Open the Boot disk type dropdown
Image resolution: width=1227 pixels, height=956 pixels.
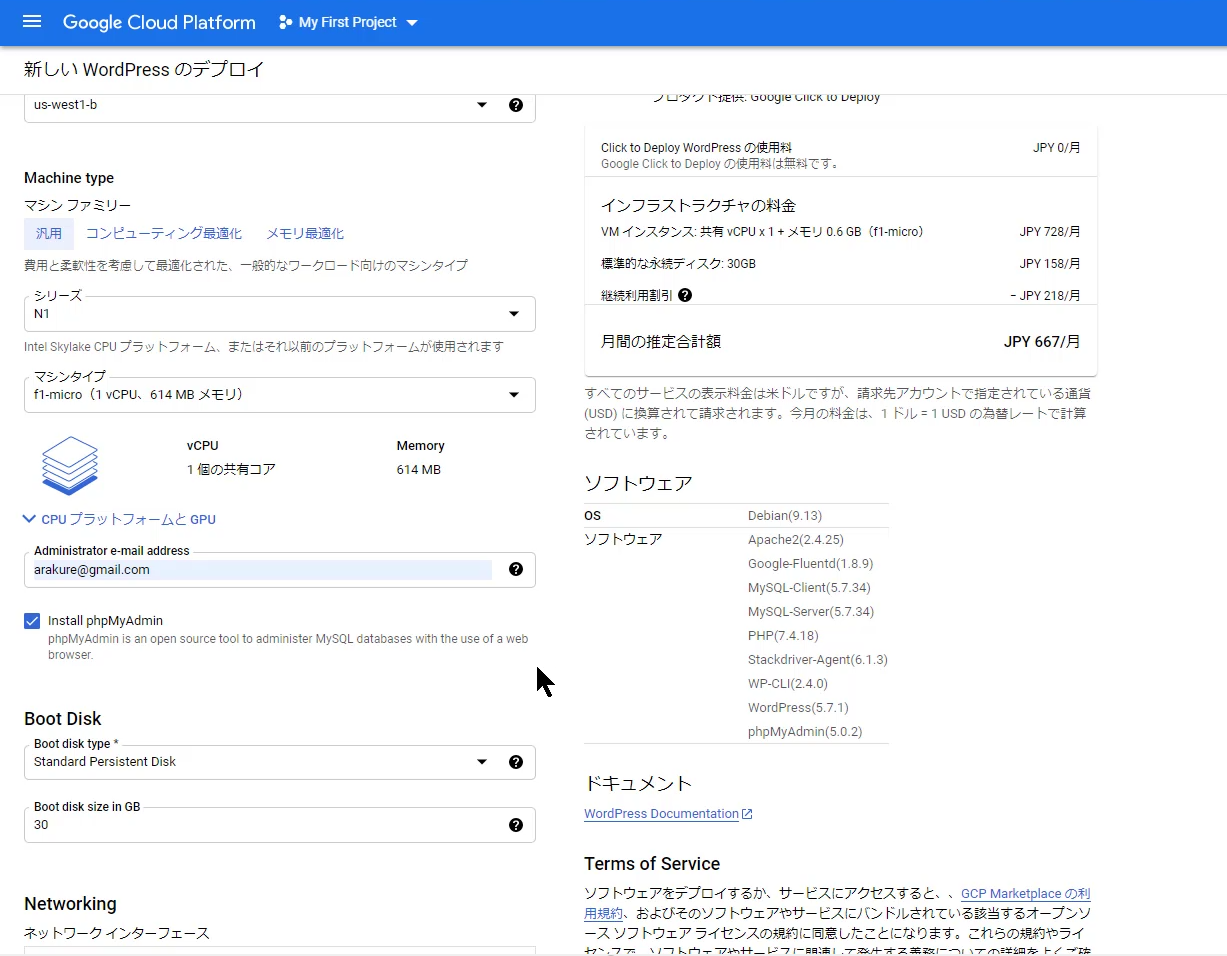[x=481, y=762]
